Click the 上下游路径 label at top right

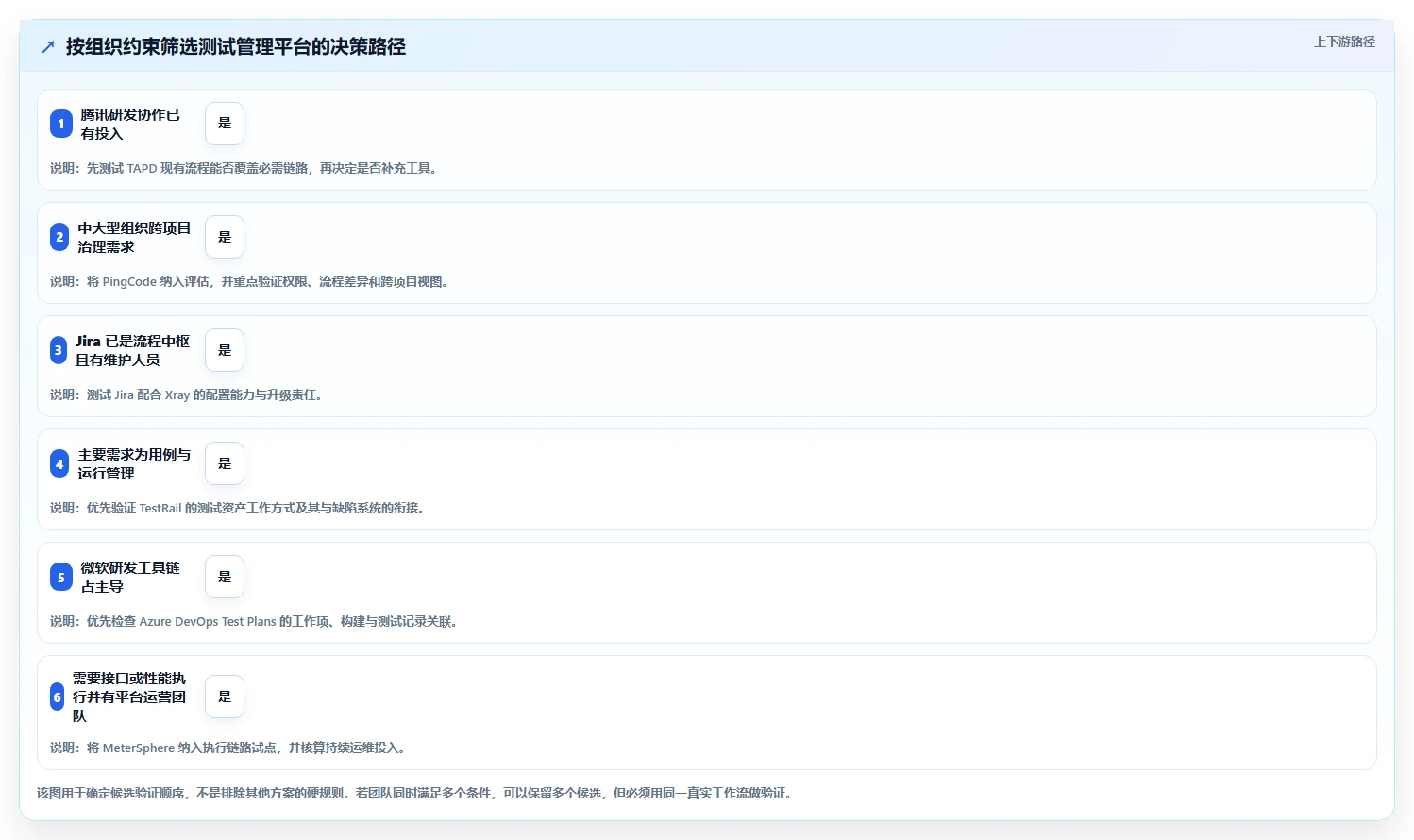point(1344,42)
